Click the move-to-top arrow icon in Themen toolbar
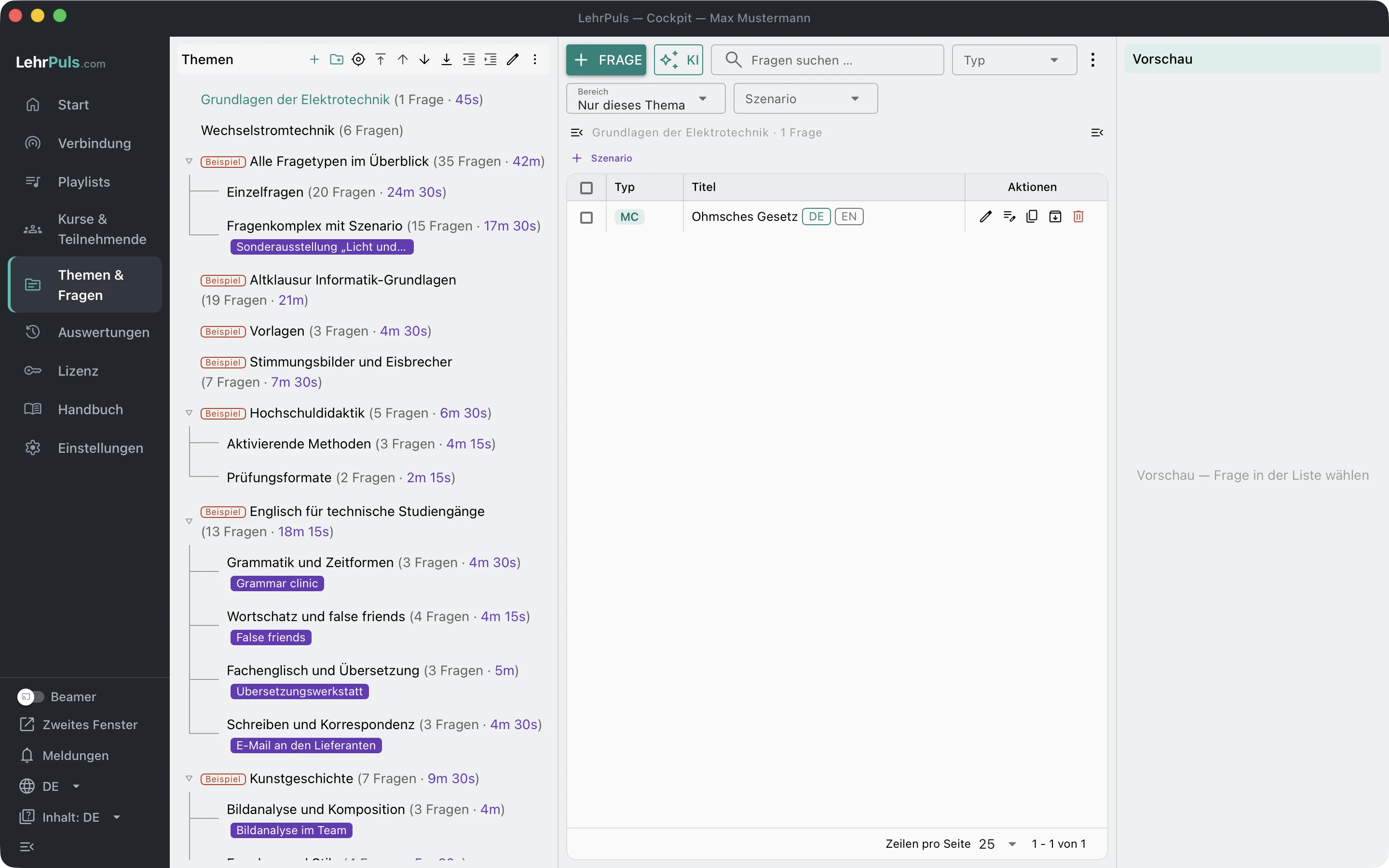 [381, 59]
